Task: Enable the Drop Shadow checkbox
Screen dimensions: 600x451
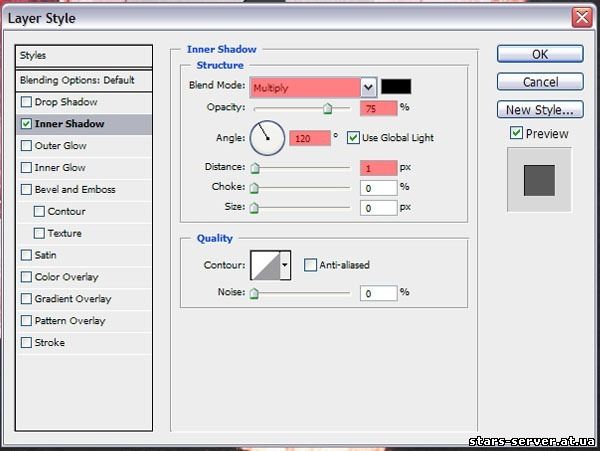Action: (x=26, y=103)
